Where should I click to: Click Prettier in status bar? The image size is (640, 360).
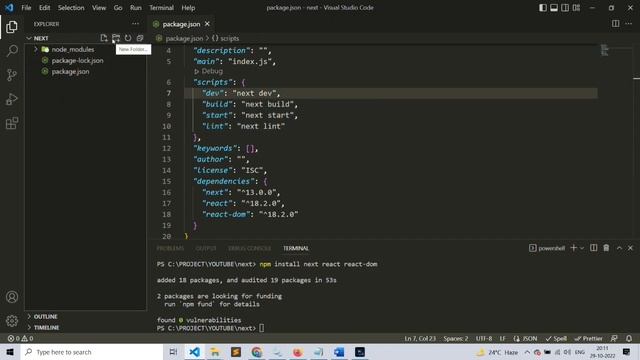(588, 338)
